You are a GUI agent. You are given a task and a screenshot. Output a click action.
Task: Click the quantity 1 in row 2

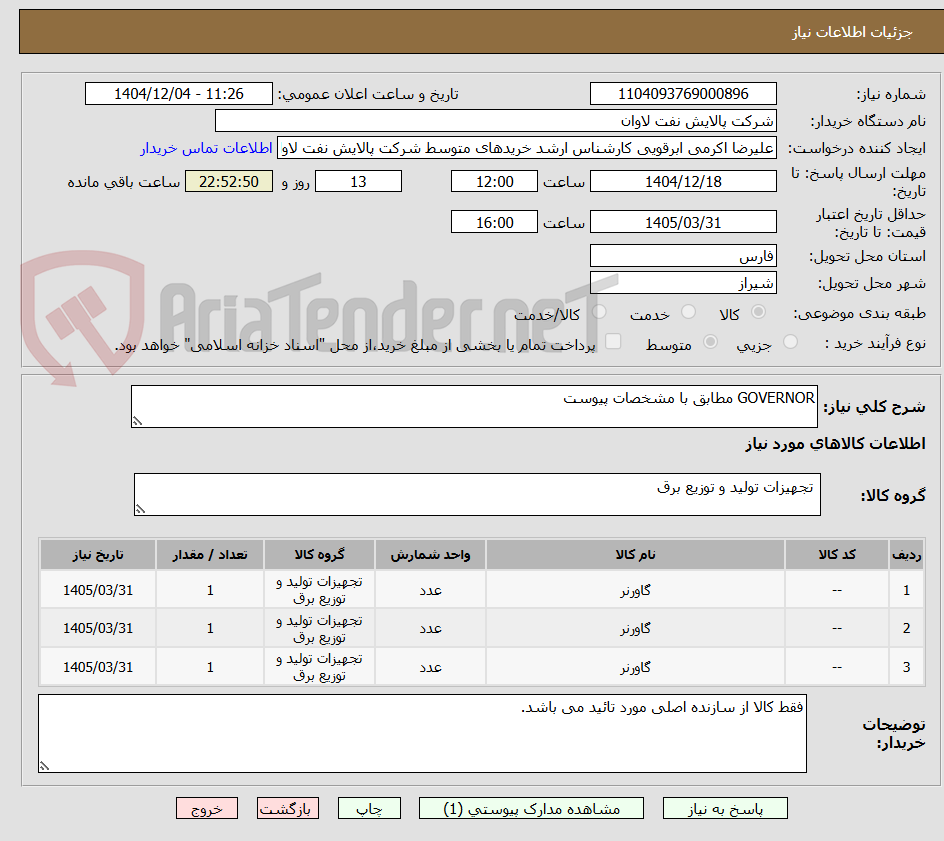coord(210,628)
